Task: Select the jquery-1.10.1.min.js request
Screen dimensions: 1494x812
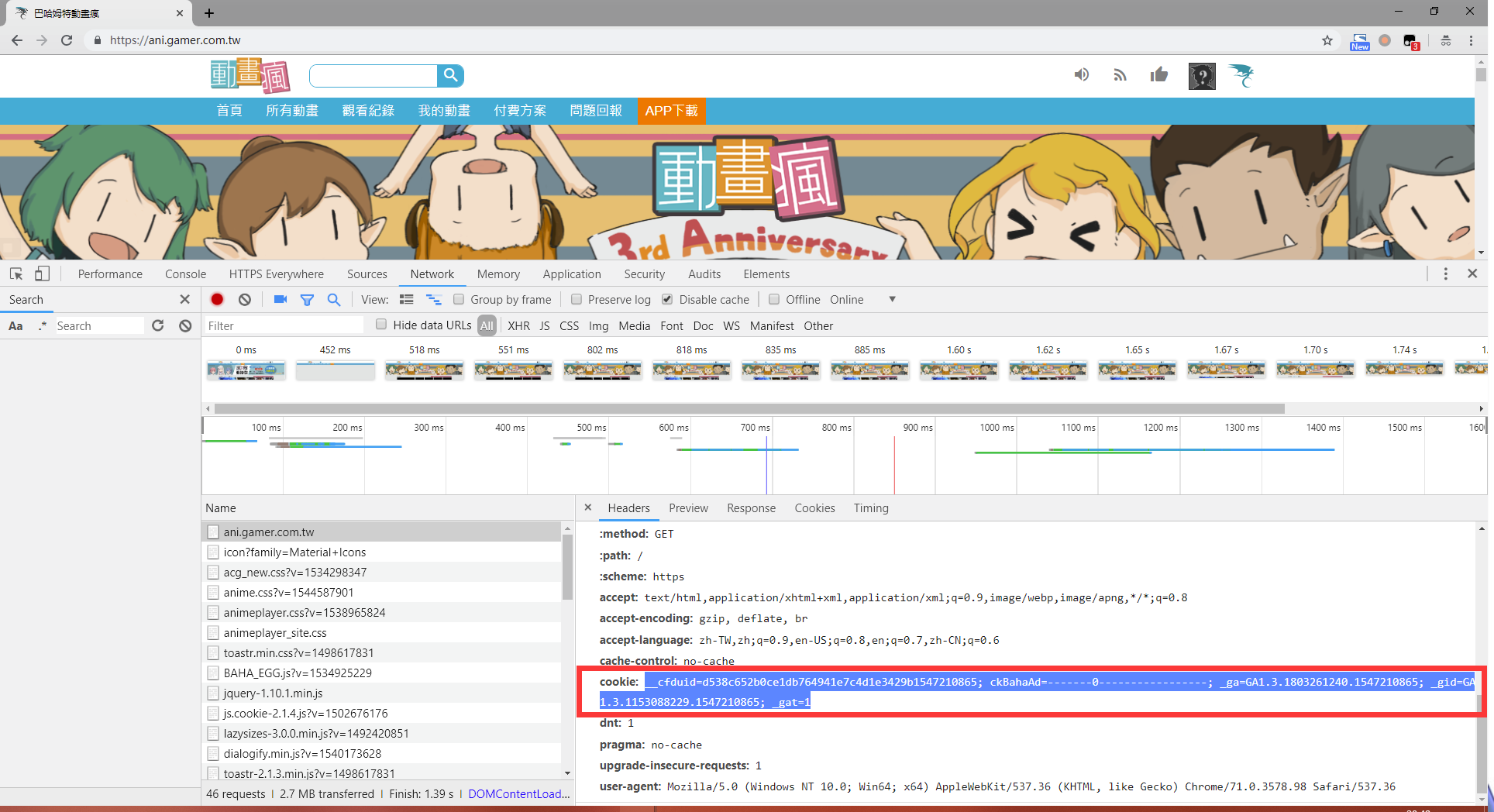Action: pos(381,693)
